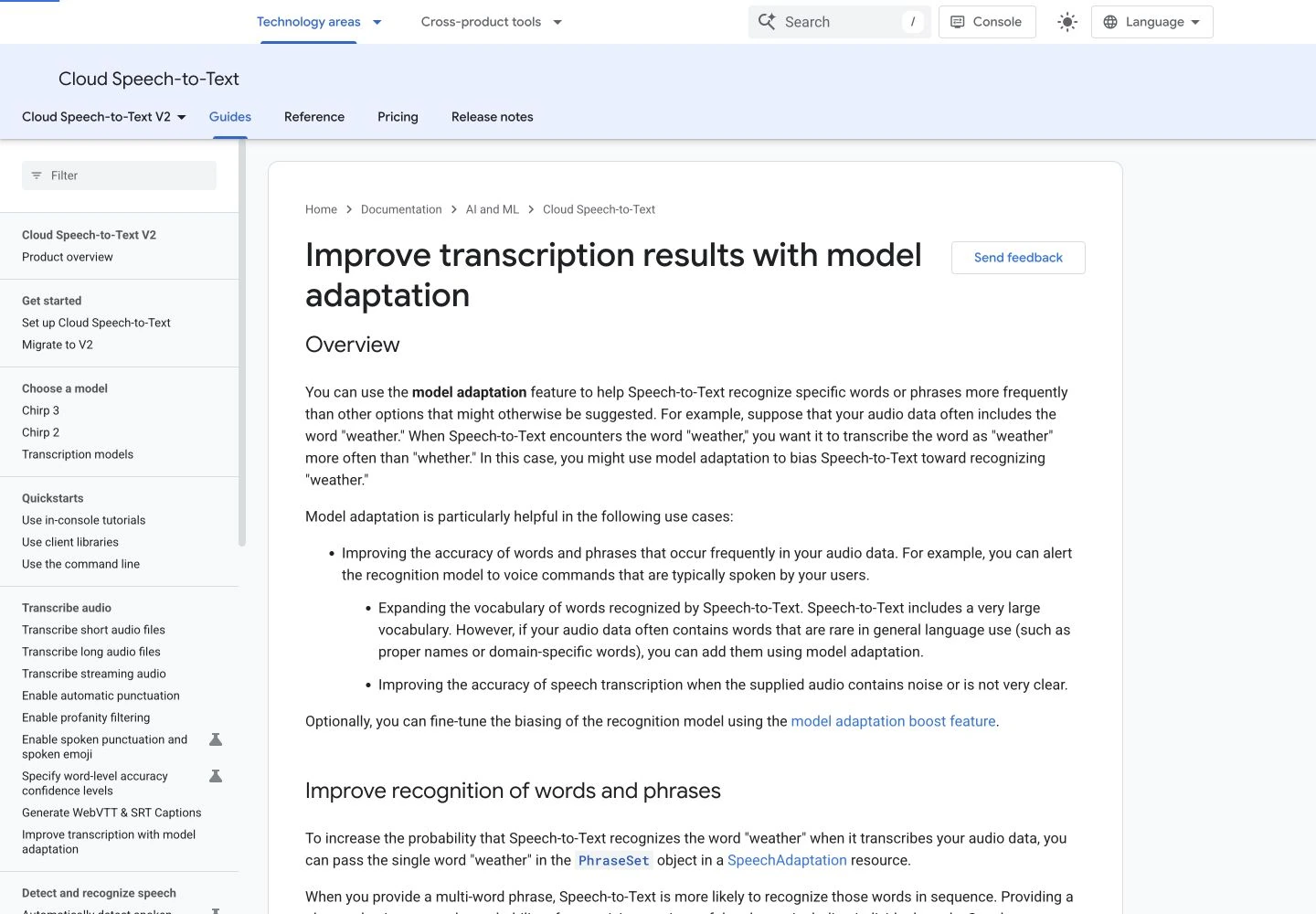This screenshot has height=914, width=1316.
Task: Click the Improve recognition of words and phrases heading
Action: tap(513, 791)
